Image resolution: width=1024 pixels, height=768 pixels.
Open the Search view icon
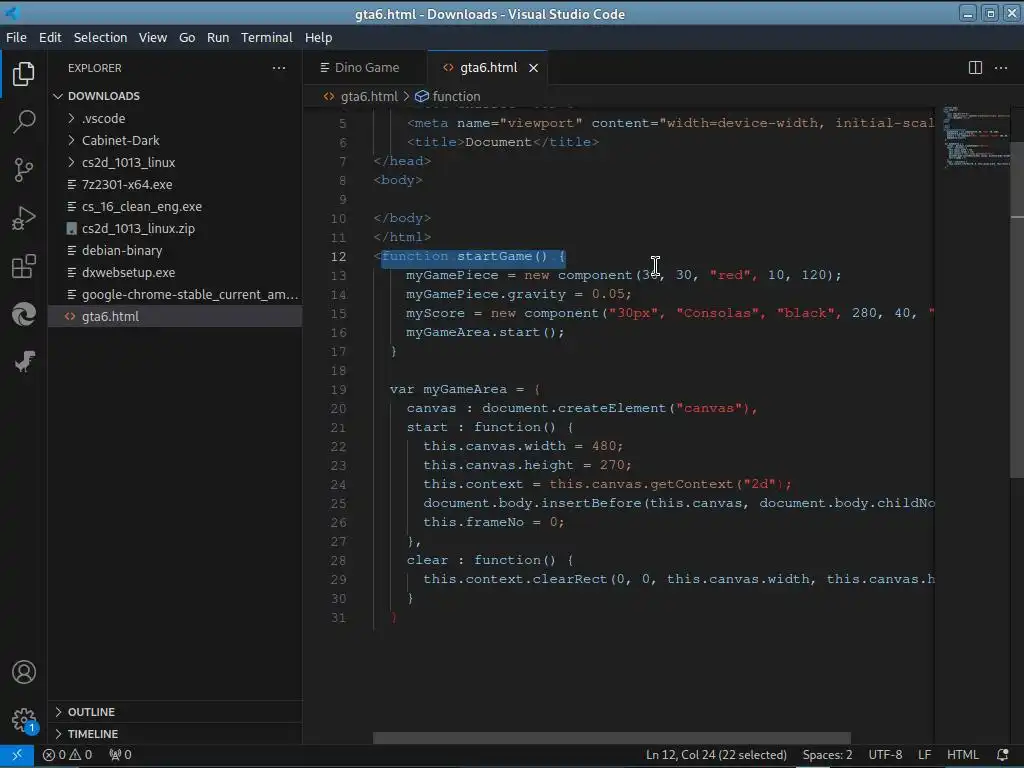click(24, 121)
